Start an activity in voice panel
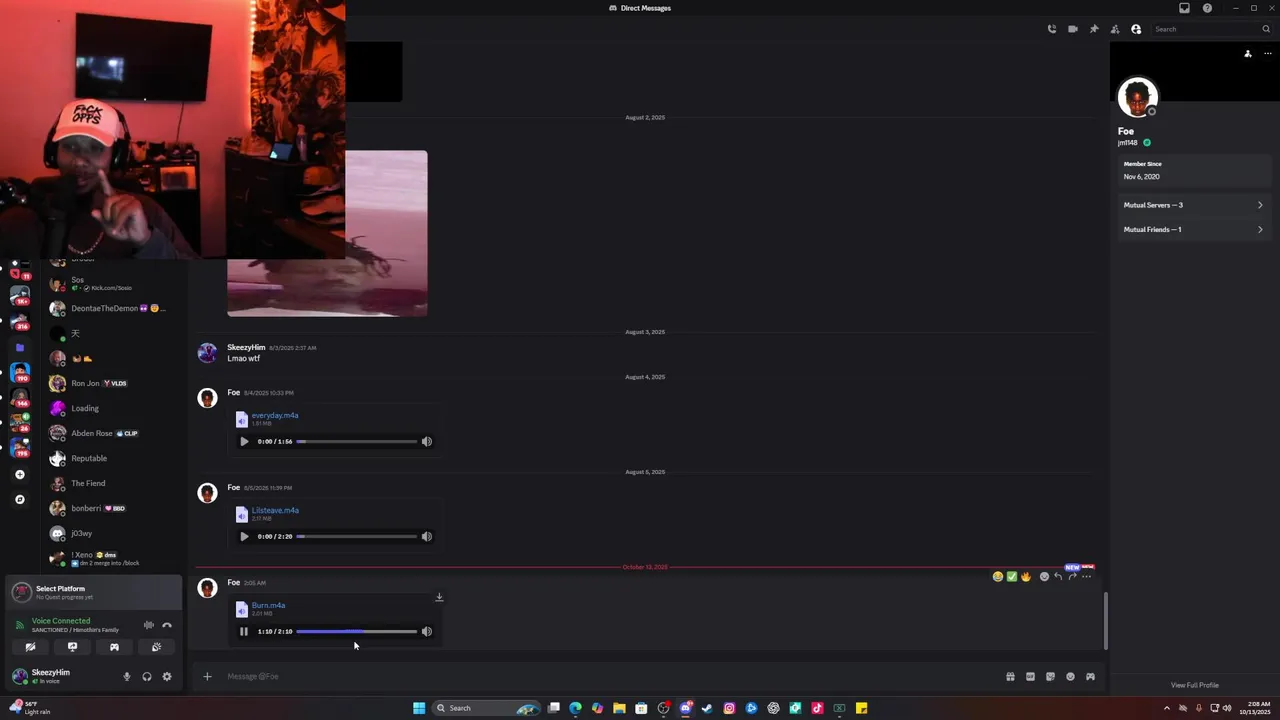 (114, 647)
